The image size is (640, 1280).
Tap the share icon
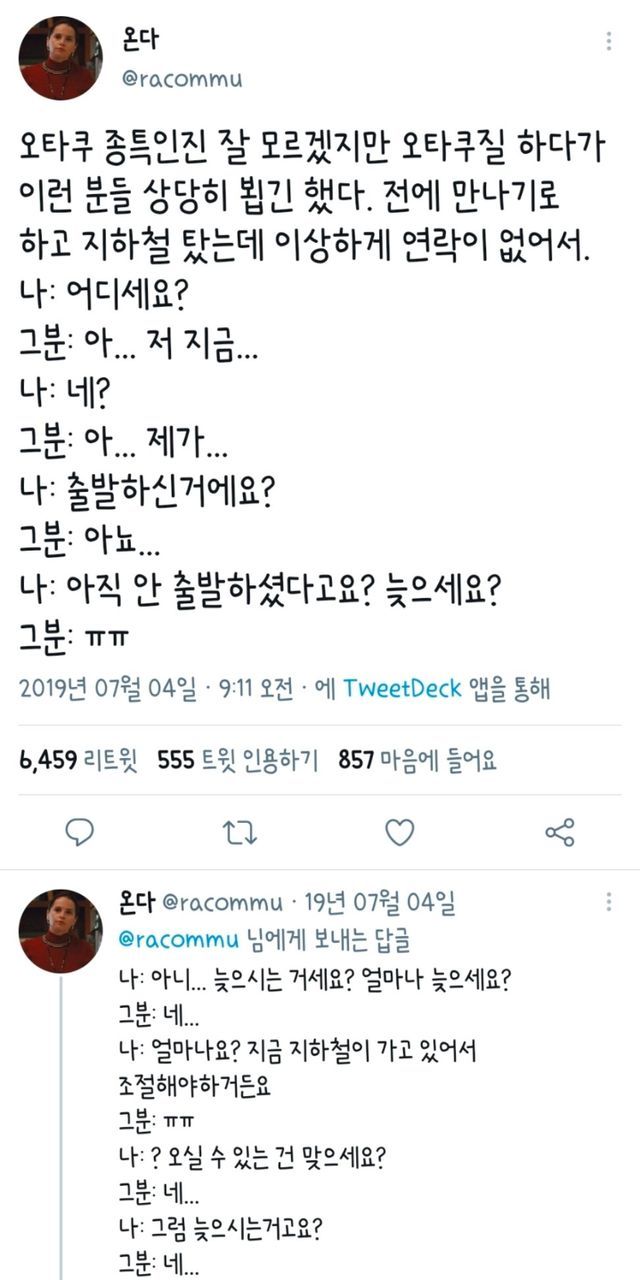[x=559, y=831]
